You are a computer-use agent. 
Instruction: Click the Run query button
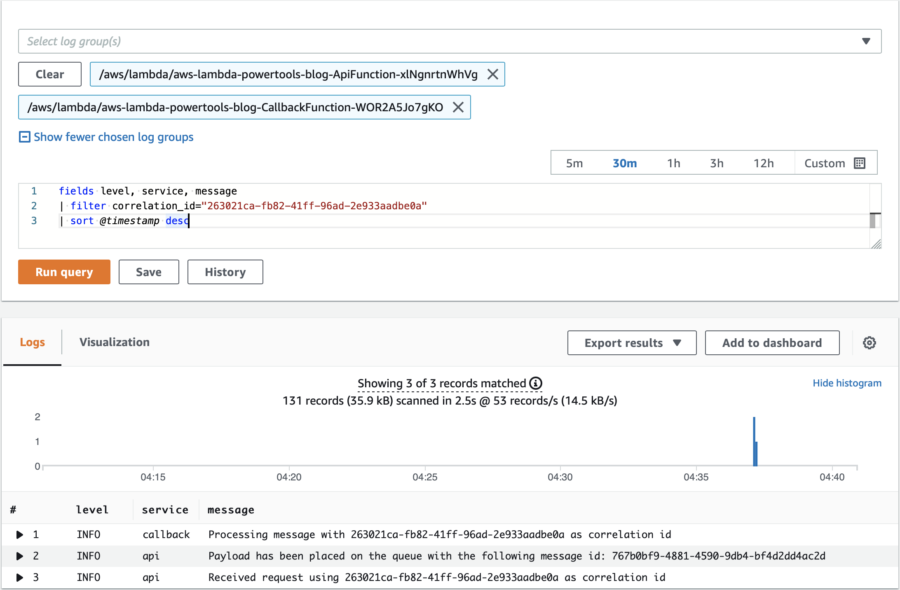[64, 272]
